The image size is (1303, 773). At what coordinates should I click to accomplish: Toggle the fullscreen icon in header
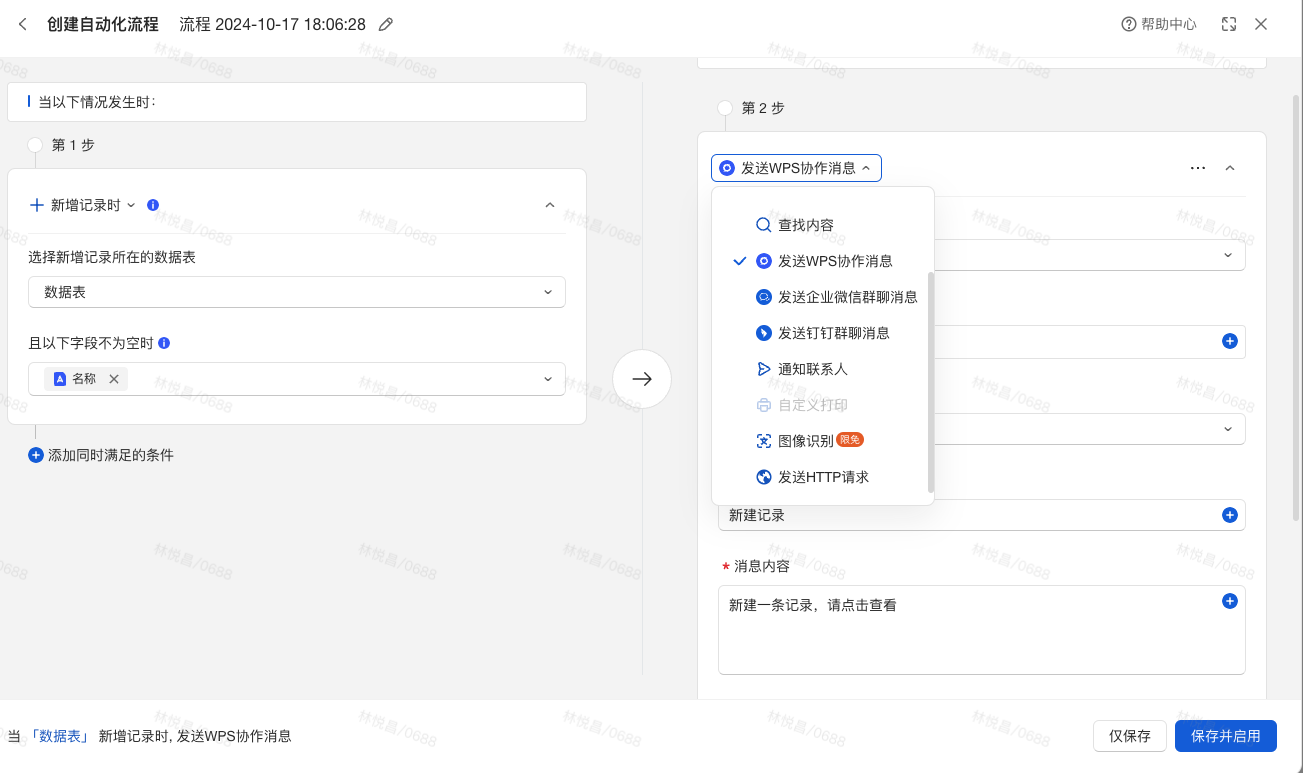pyautogui.click(x=1229, y=24)
